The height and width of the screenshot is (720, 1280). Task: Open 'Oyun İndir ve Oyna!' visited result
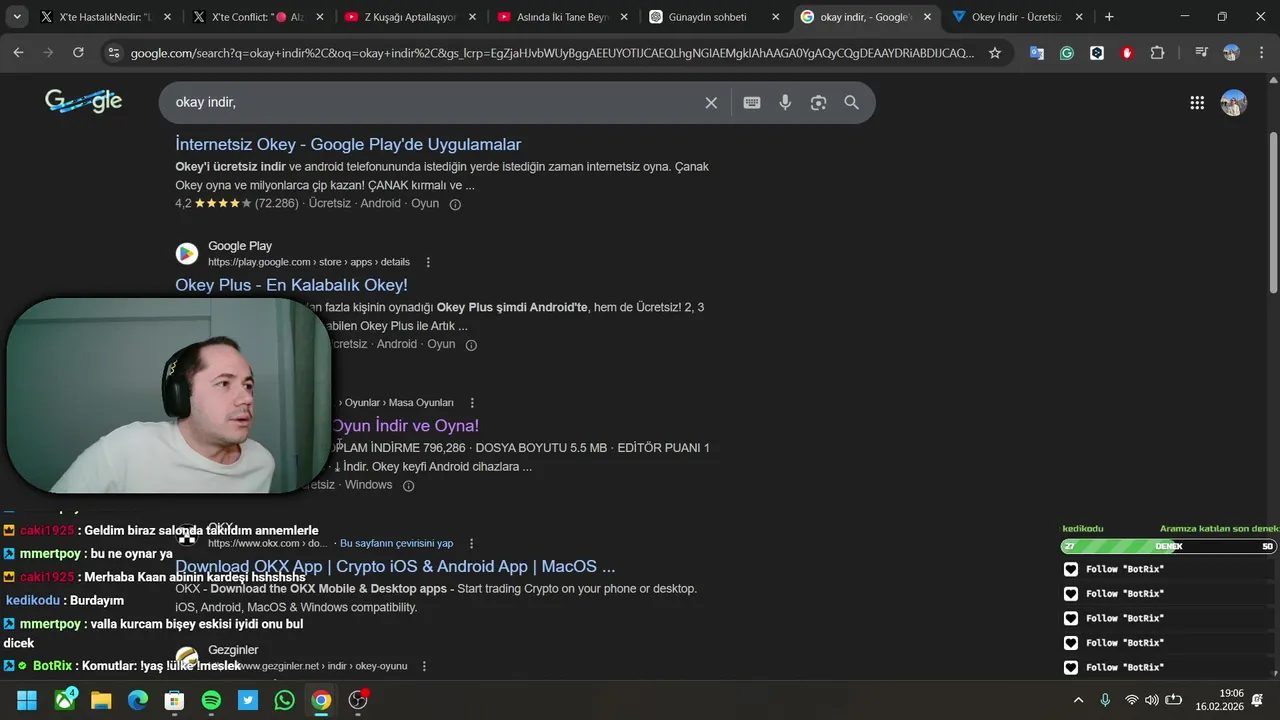tap(405, 426)
